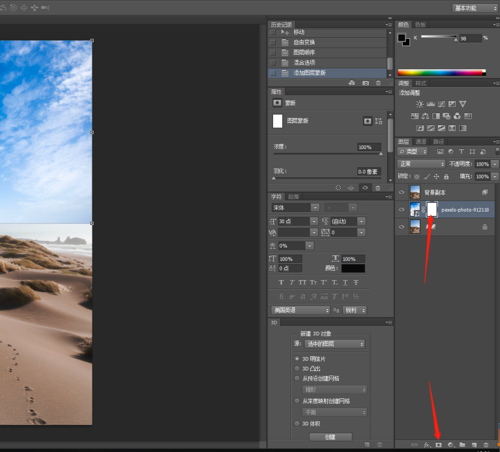Create new snapshot camera icon in History

coord(366,83)
